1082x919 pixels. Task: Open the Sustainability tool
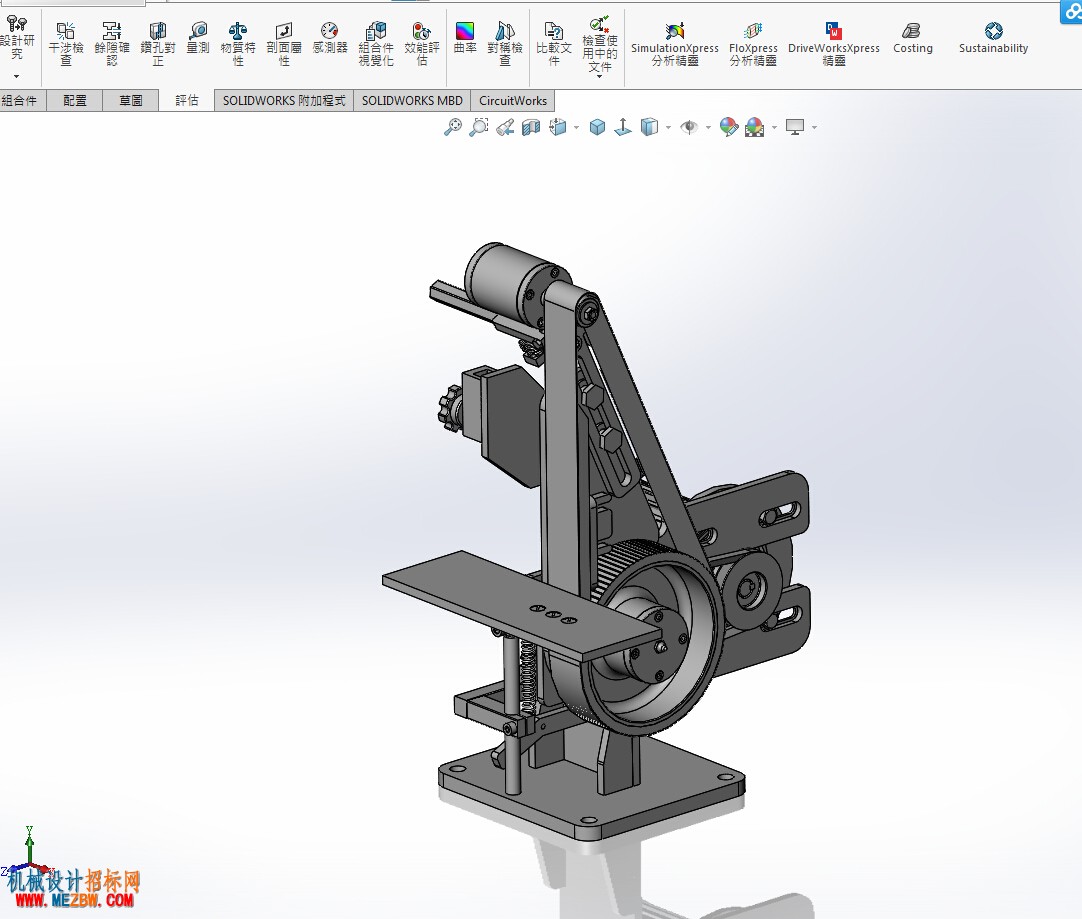993,38
